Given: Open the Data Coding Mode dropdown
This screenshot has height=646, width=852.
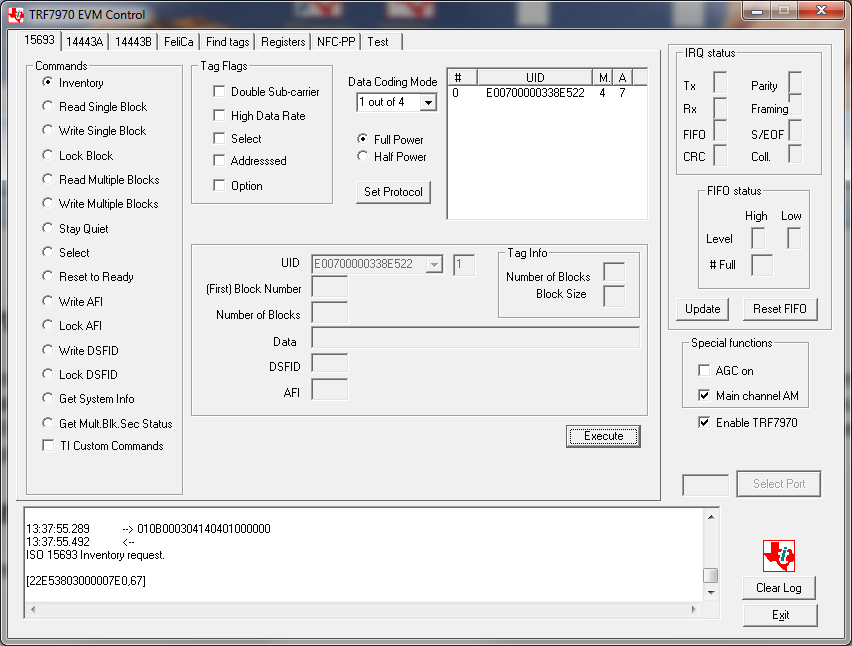Looking at the screenshot, I should tap(429, 102).
